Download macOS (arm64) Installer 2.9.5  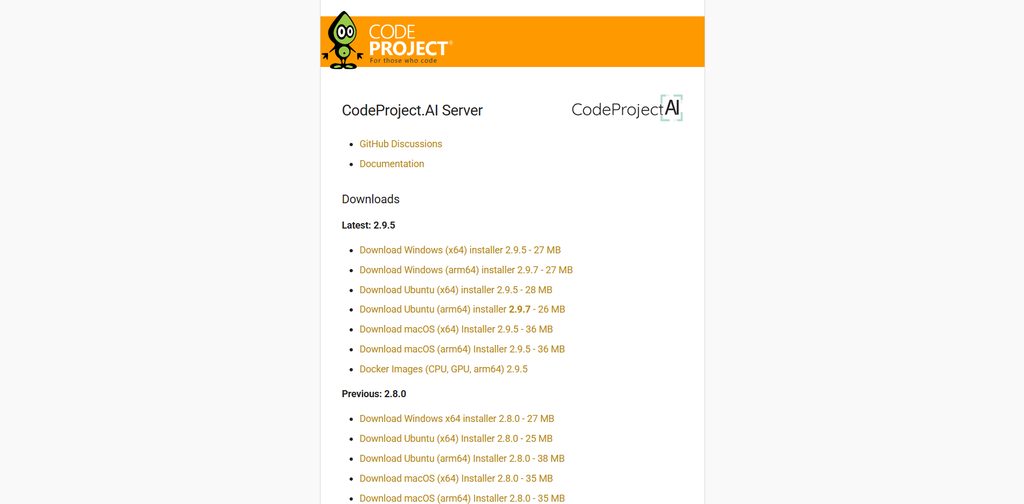(x=462, y=349)
